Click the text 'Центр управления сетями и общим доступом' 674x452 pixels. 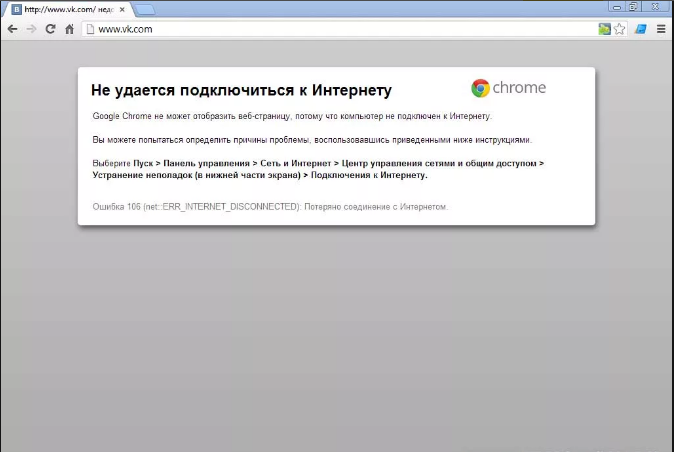pos(439,163)
